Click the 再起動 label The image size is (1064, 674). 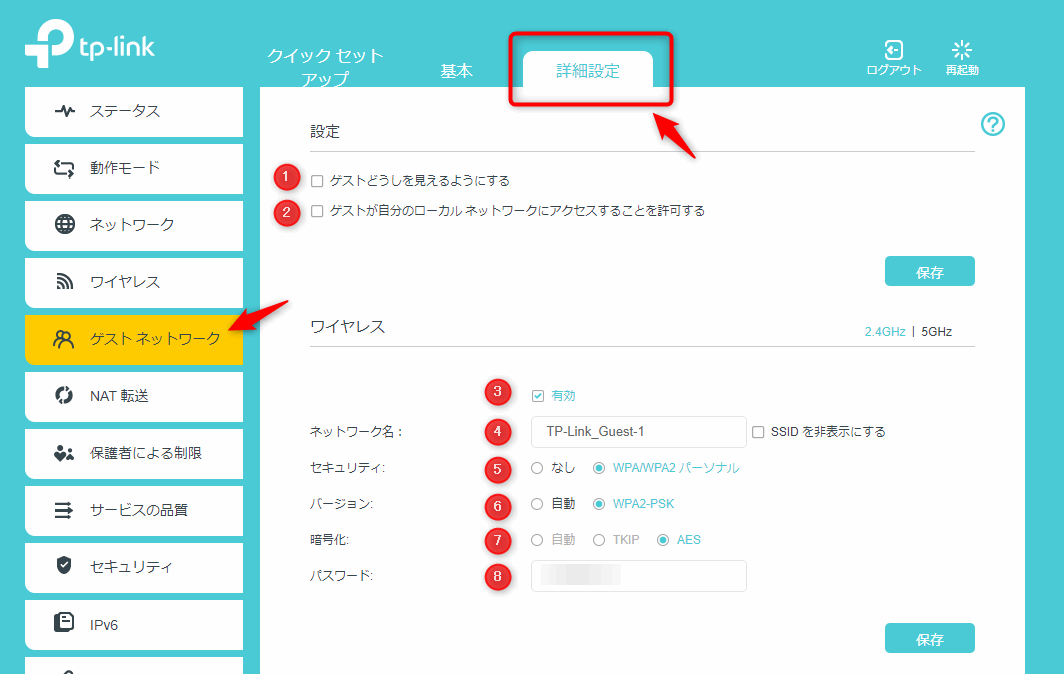962,70
